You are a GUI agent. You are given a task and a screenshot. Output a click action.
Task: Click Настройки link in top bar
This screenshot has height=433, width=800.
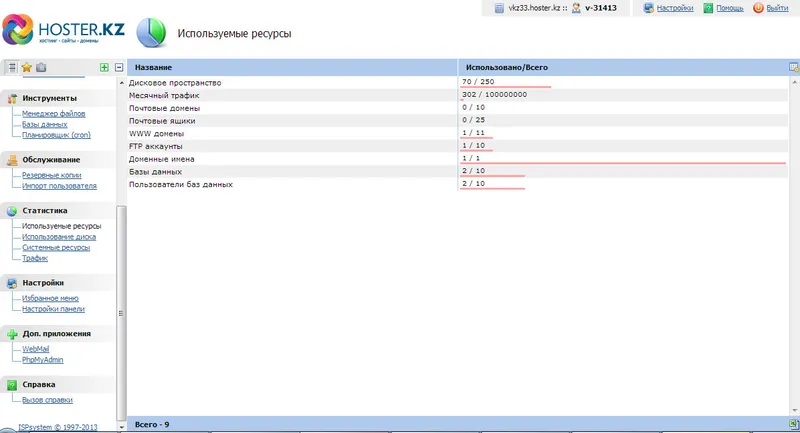pyautogui.click(x=675, y=8)
